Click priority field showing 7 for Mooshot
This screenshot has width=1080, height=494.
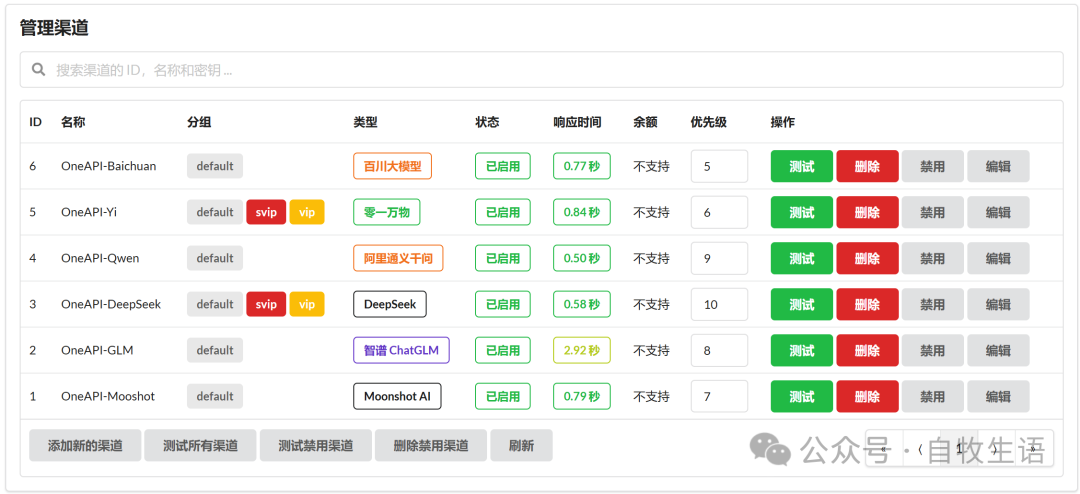click(x=719, y=396)
